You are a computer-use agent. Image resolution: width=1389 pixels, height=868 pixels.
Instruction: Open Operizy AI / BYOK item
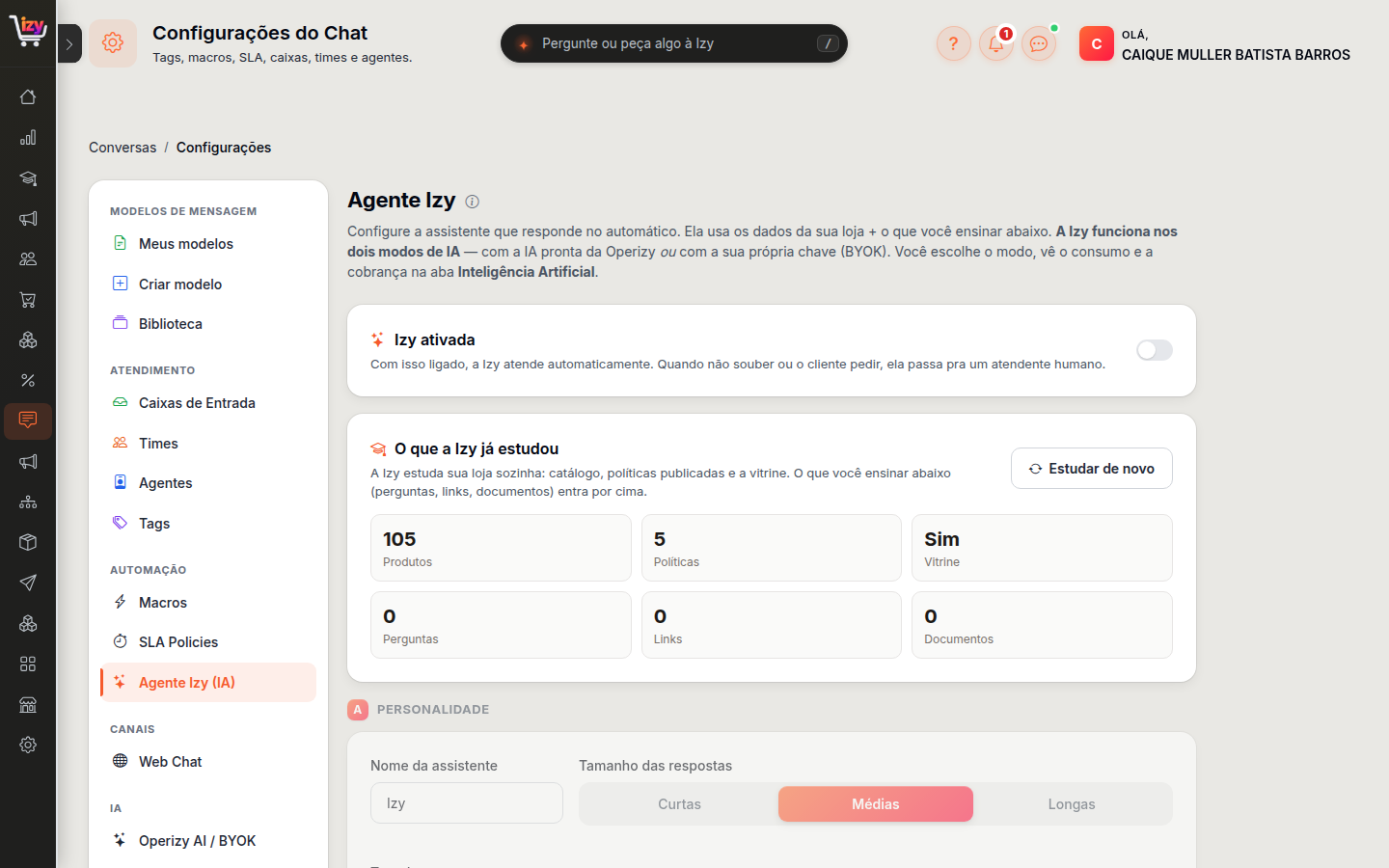[x=208, y=841]
